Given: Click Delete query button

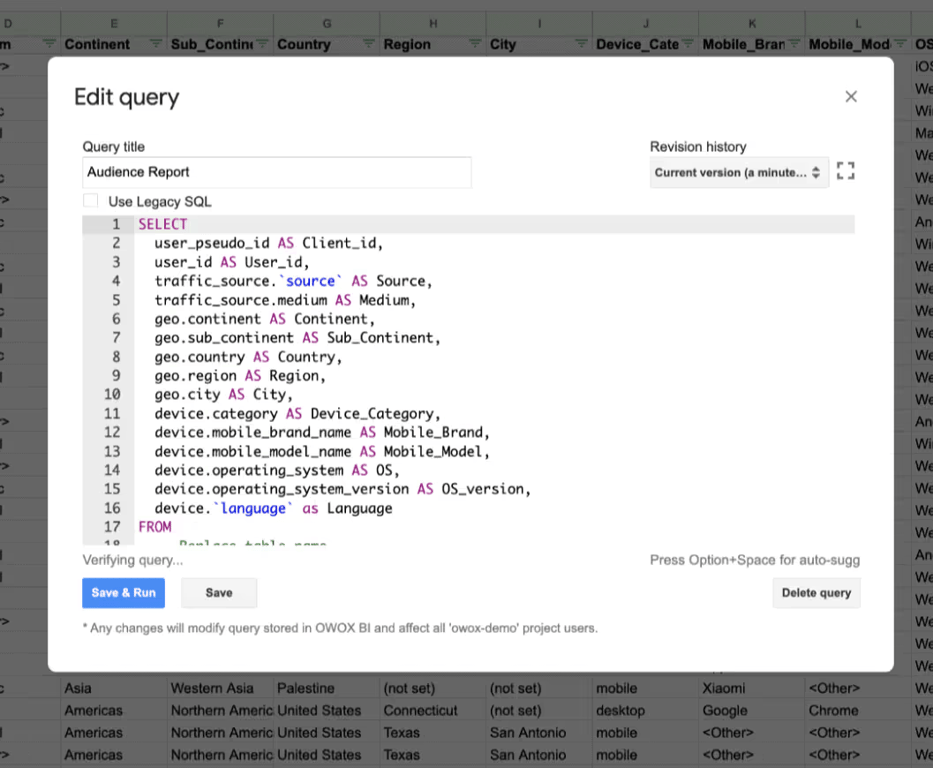Looking at the screenshot, I should click(x=816, y=593).
